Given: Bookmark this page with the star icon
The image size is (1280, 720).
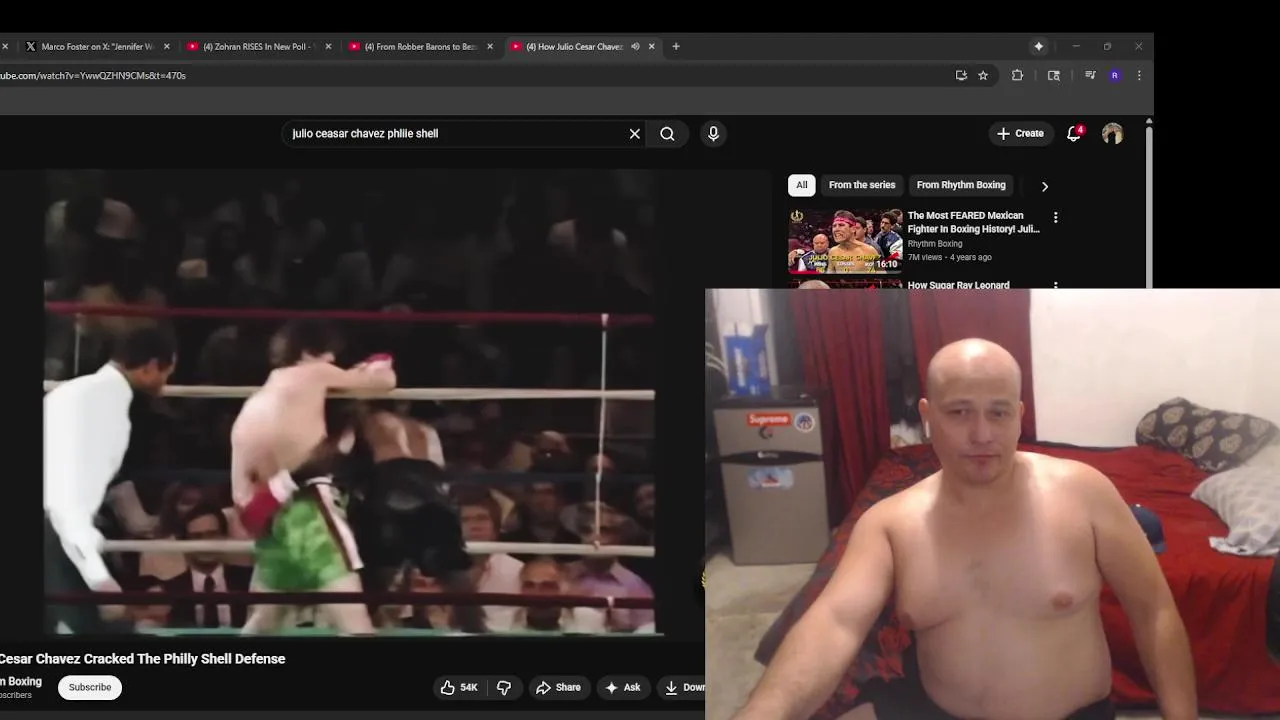Looking at the screenshot, I should pyautogui.click(x=983, y=75).
